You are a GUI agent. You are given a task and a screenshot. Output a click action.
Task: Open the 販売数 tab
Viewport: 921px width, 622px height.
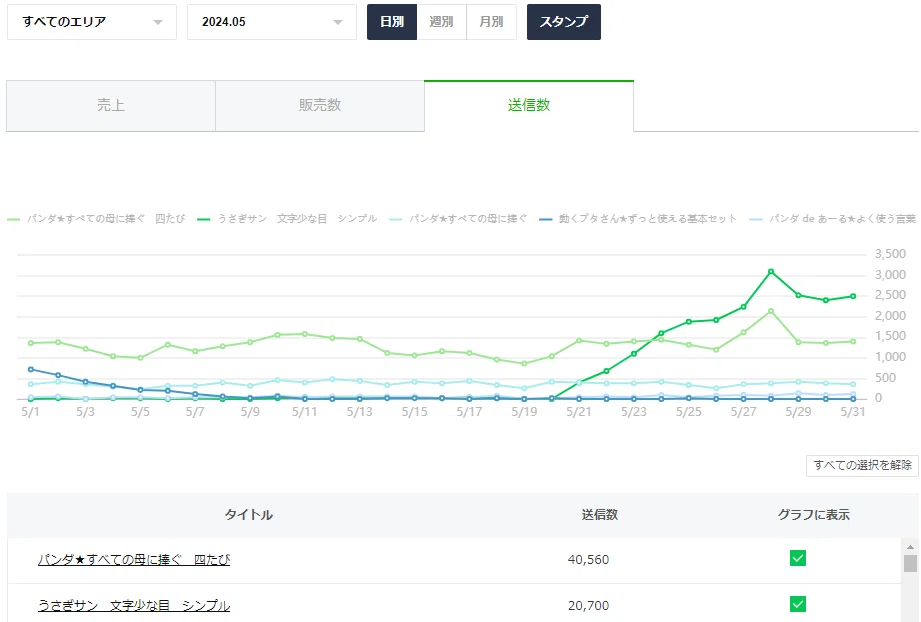click(320, 106)
